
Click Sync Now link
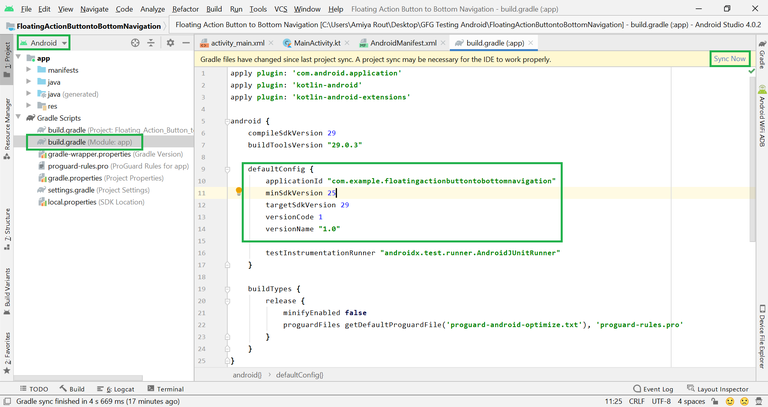click(x=729, y=59)
